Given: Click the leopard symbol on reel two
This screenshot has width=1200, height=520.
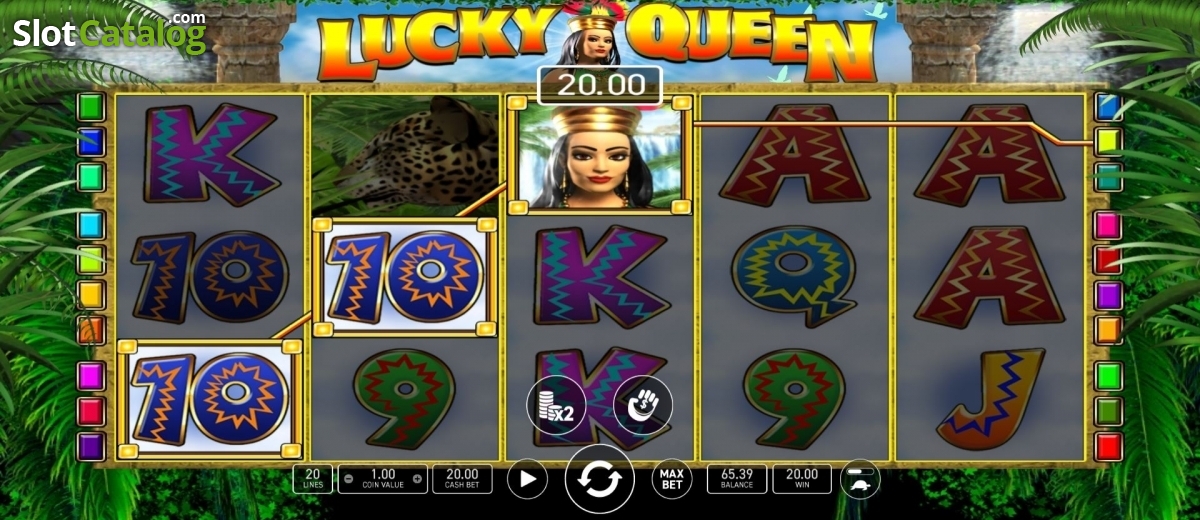Looking at the screenshot, I should [x=405, y=155].
